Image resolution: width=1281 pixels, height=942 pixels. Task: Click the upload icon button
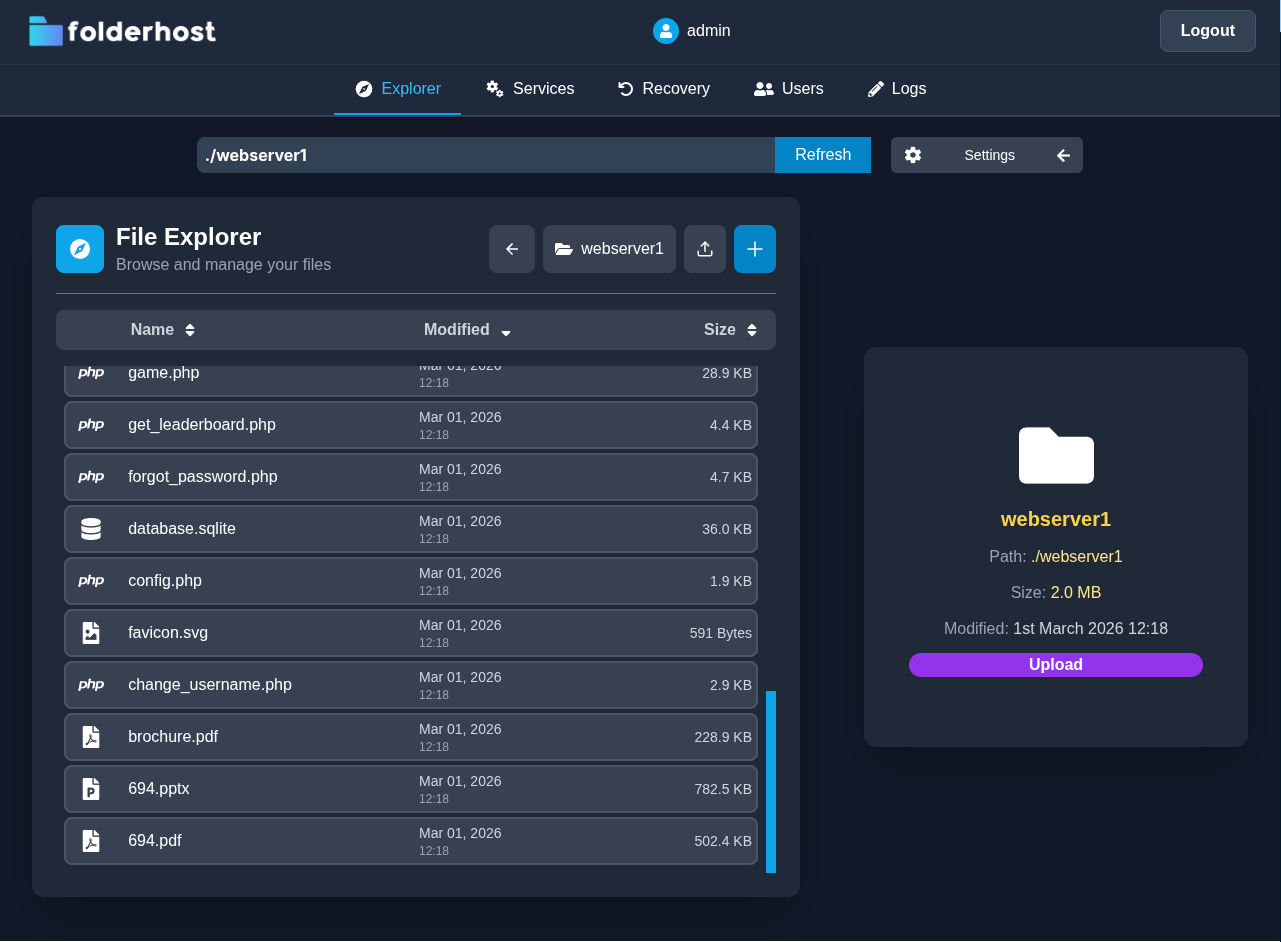(x=705, y=249)
